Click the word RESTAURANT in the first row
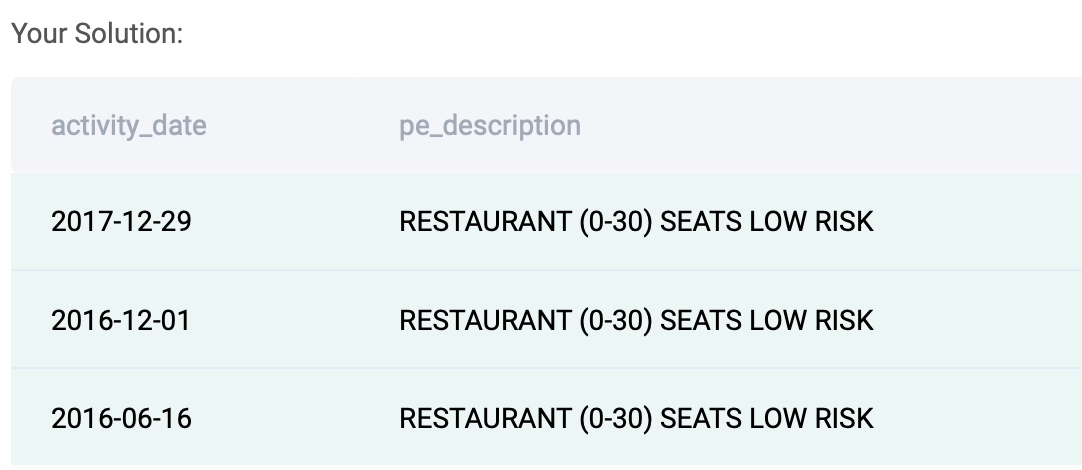This screenshot has height=470, width=1082. pos(485,222)
